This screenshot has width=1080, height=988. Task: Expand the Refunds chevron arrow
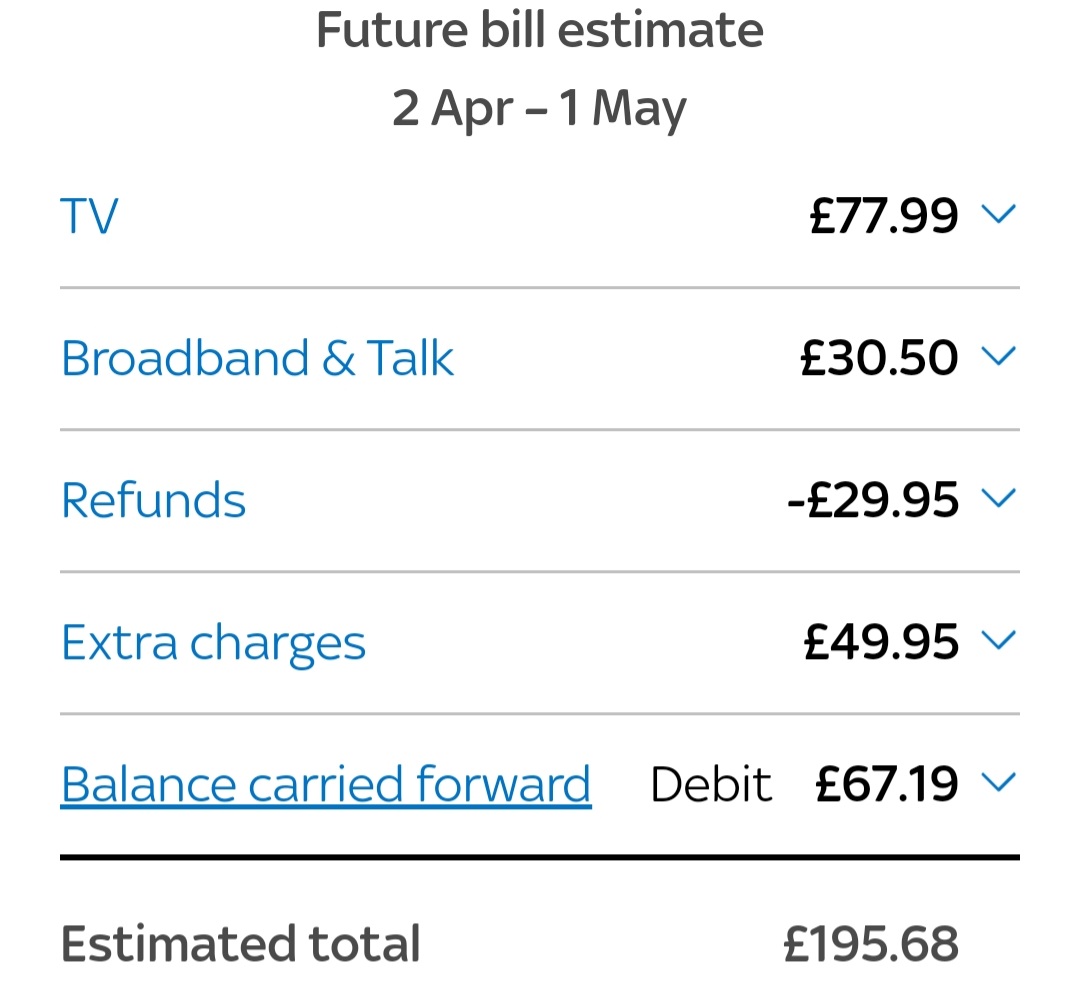tap(998, 498)
